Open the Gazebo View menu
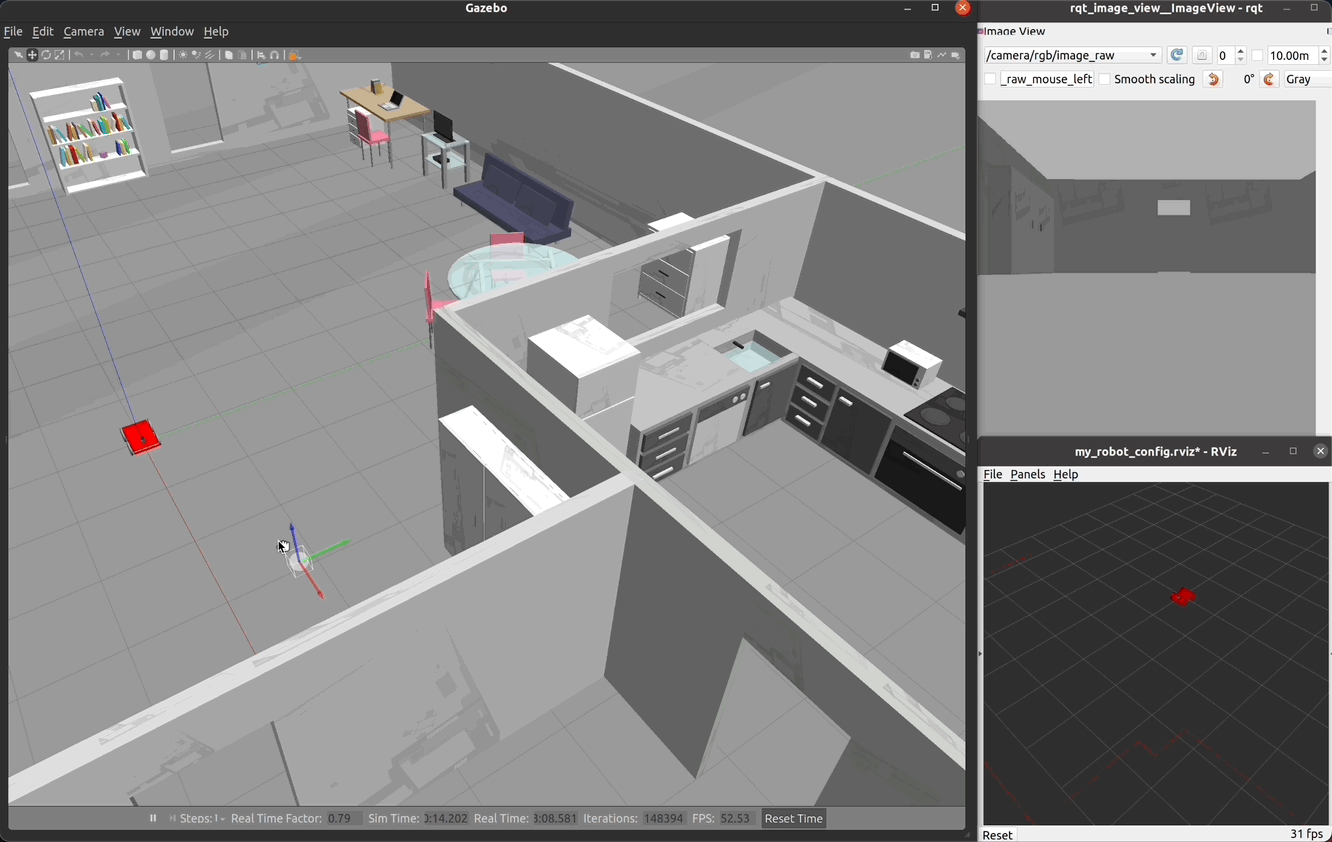Image resolution: width=1332 pixels, height=842 pixels. [127, 31]
